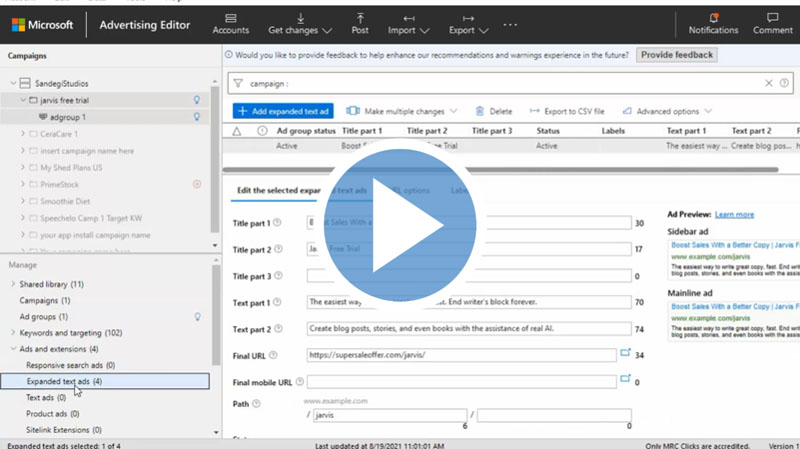Screen dimensions: 800x449
Task: Open the Get changes menu
Action: click(x=300, y=24)
